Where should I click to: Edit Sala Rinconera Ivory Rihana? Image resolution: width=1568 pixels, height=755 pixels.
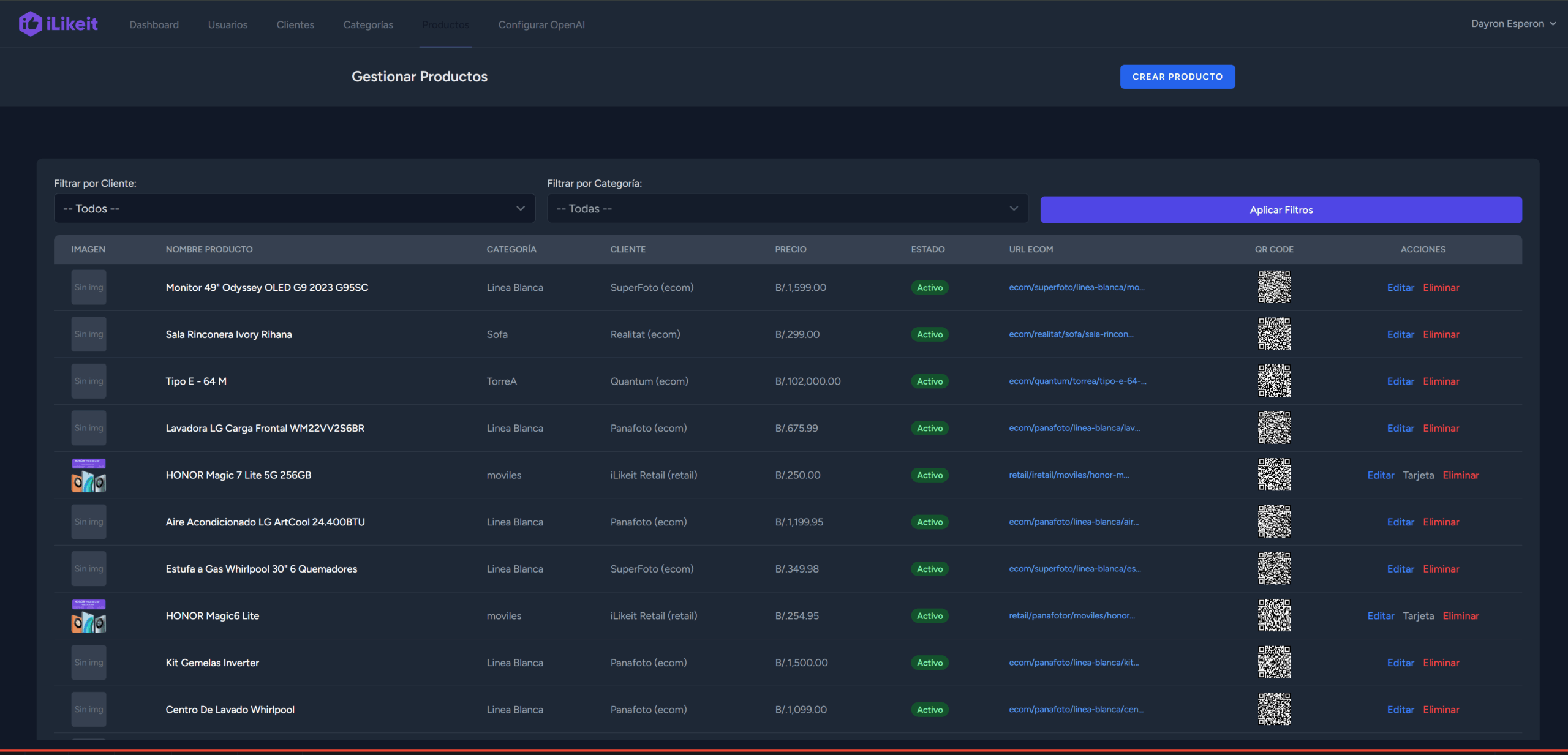pyautogui.click(x=1400, y=334)
